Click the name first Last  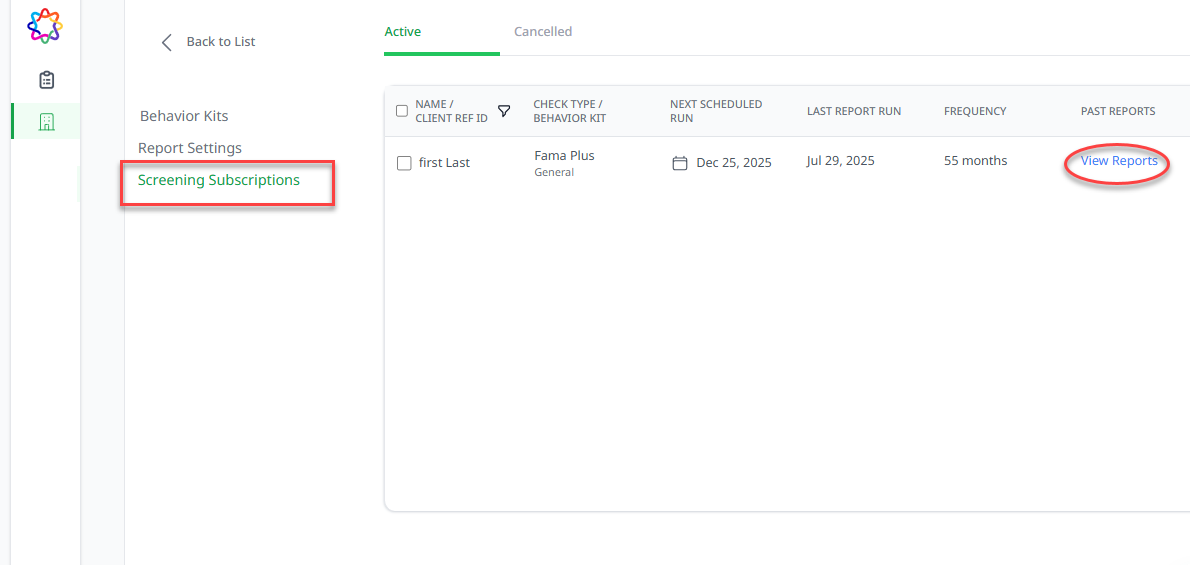[444, 163]
